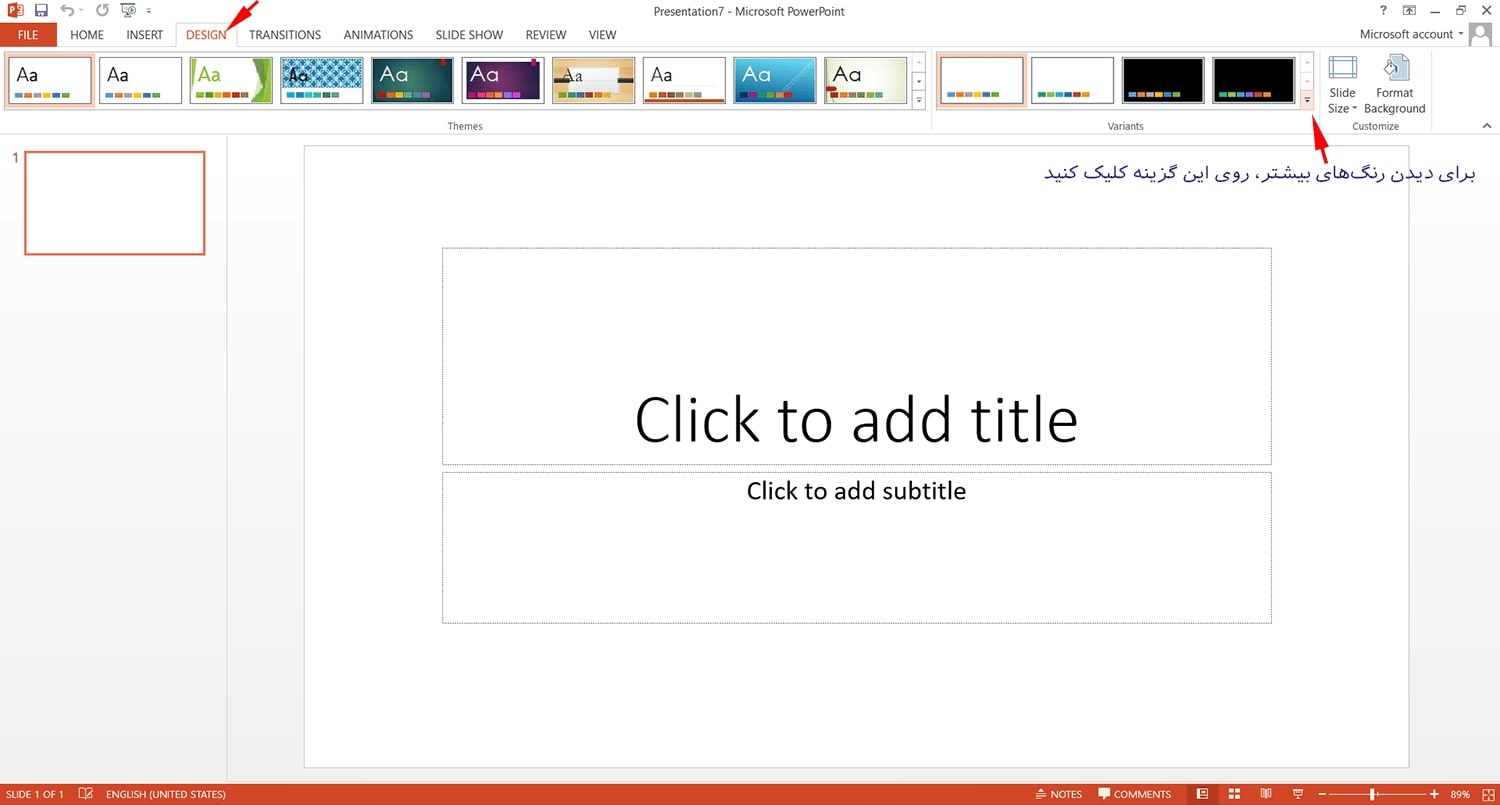The width and height of the screenshot is (1500, 805).
Task: Expand the Themes gallery More button
Action: (919, 99)
